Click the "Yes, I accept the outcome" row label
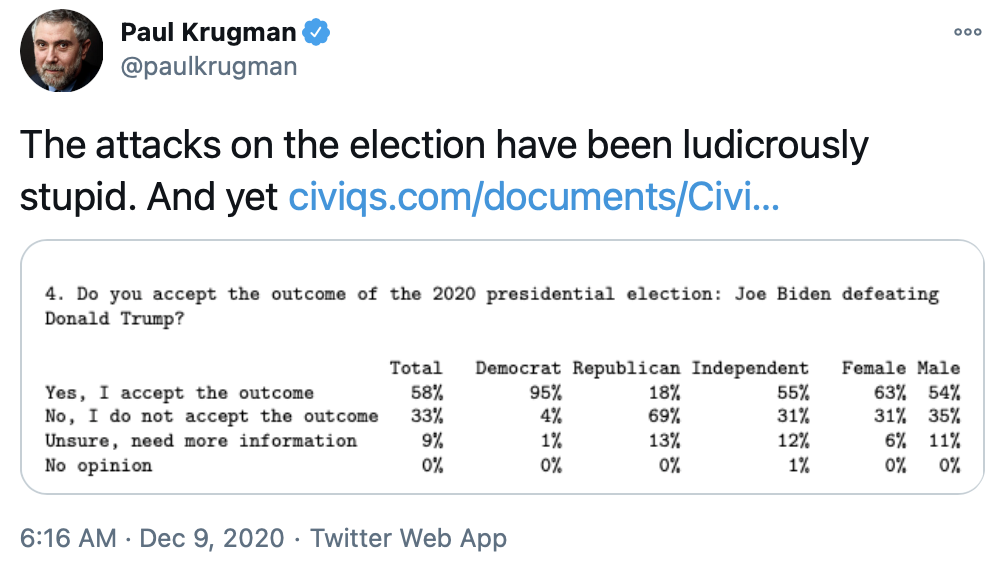 click(180, 392)
